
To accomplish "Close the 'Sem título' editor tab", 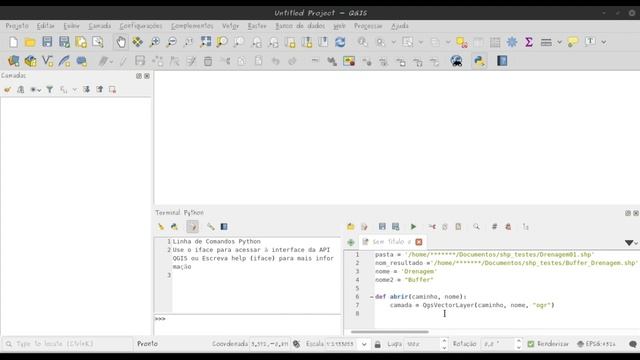I will click(419, 242).
